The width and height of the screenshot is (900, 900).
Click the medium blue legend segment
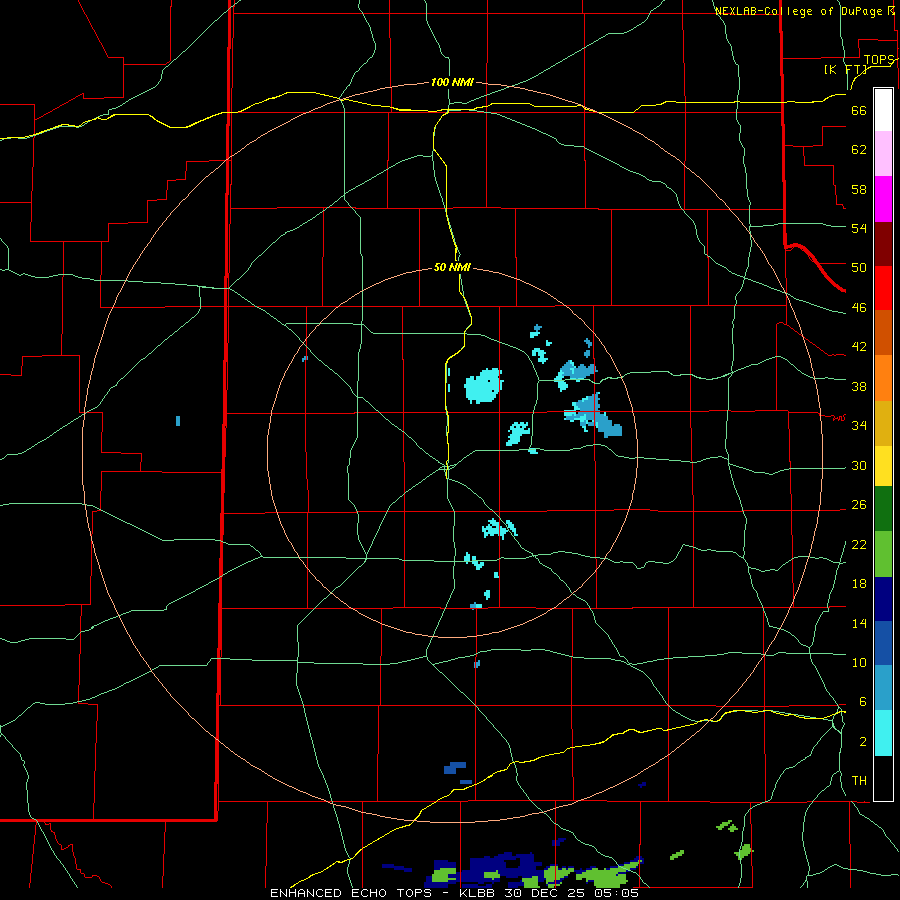pyautogui.click(x=883, y=643)
